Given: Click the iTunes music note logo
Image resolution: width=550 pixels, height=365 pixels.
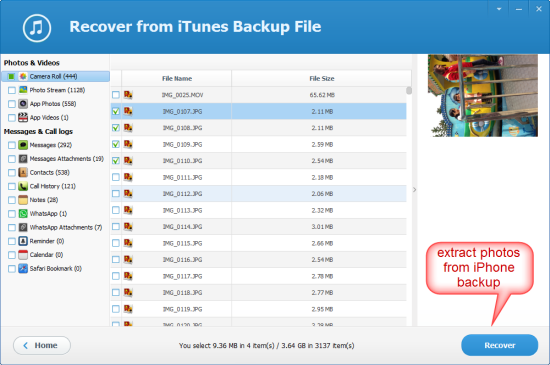Looking at the screenshot, I should pyautogui.click(x=37, y=28).
